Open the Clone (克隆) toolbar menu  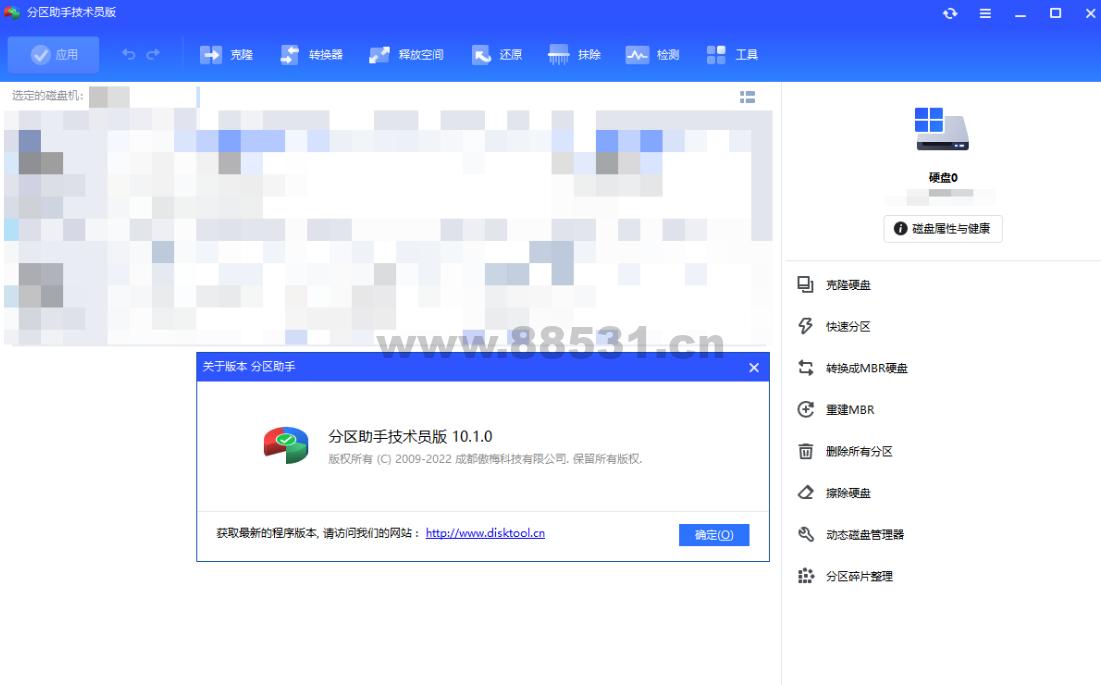(226, 55)
